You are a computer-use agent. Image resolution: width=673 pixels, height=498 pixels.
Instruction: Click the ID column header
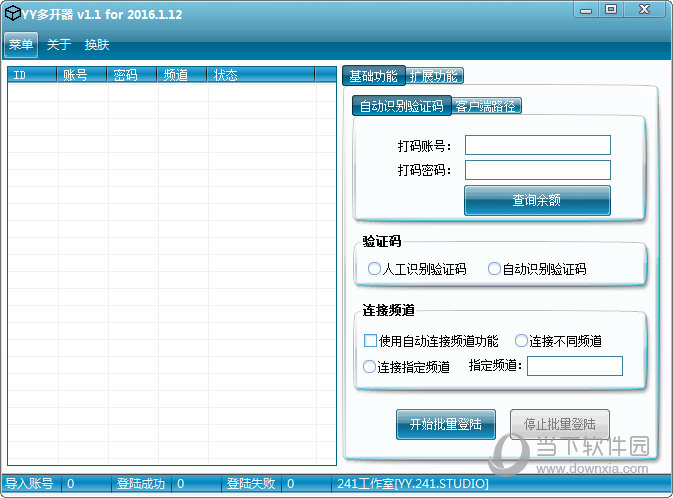[32, 75]
